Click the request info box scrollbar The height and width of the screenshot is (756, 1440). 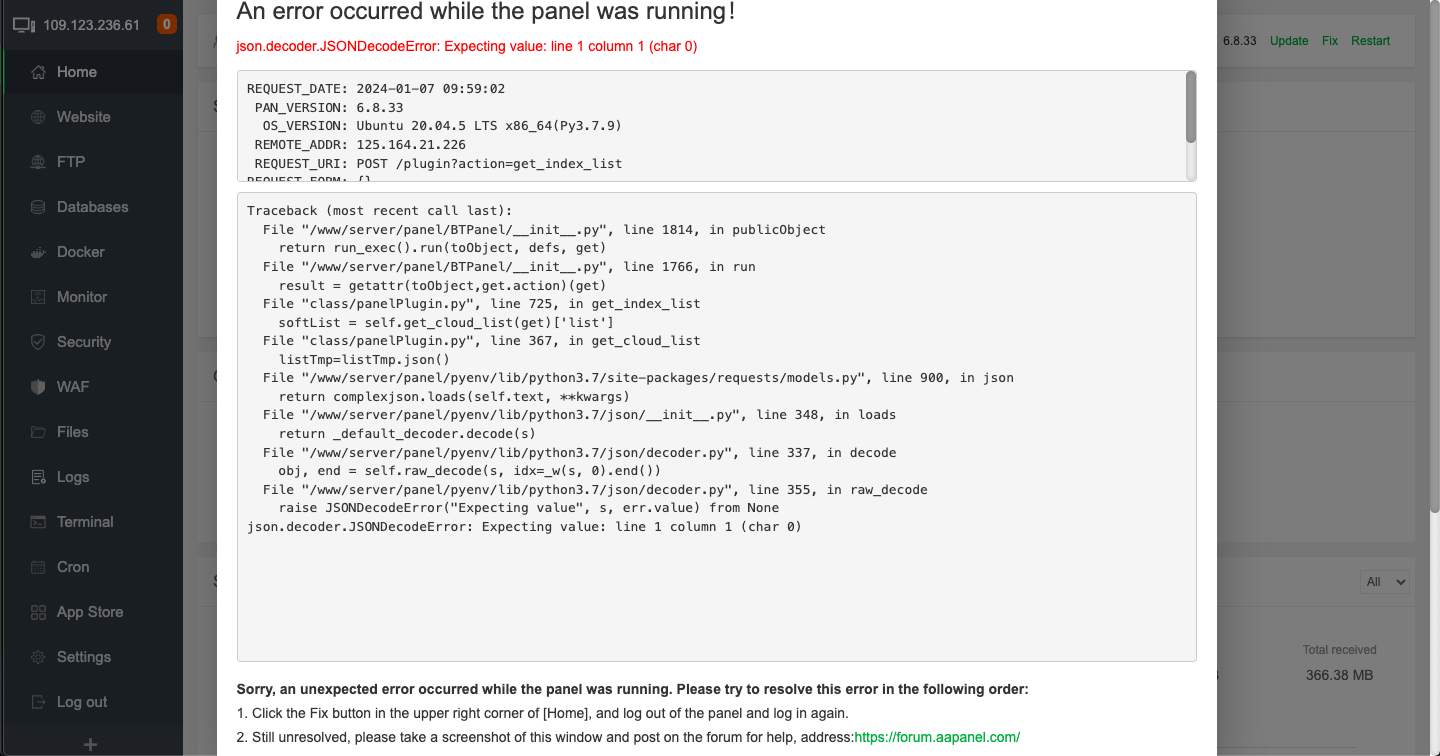1190,108
